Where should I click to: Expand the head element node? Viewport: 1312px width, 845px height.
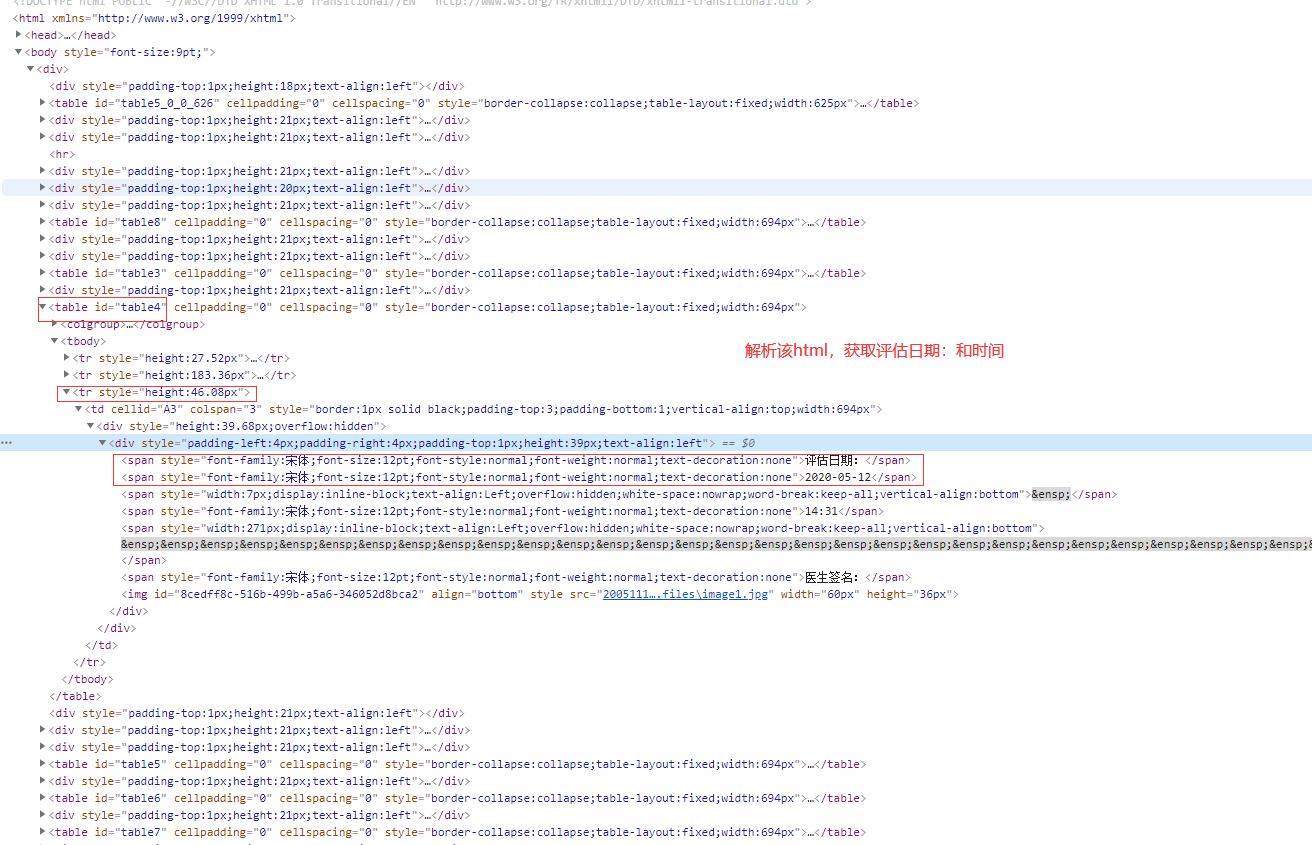pyautogui.click(x=19, y=35)
